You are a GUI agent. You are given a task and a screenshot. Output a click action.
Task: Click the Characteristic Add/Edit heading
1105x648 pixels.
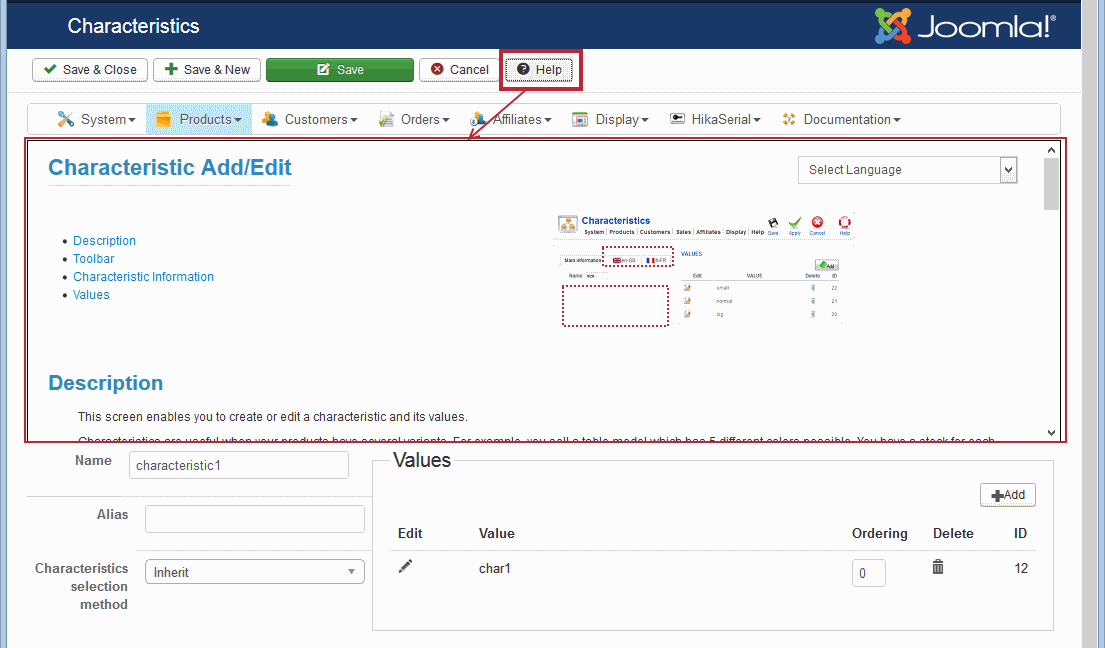[x=170, y=168]
